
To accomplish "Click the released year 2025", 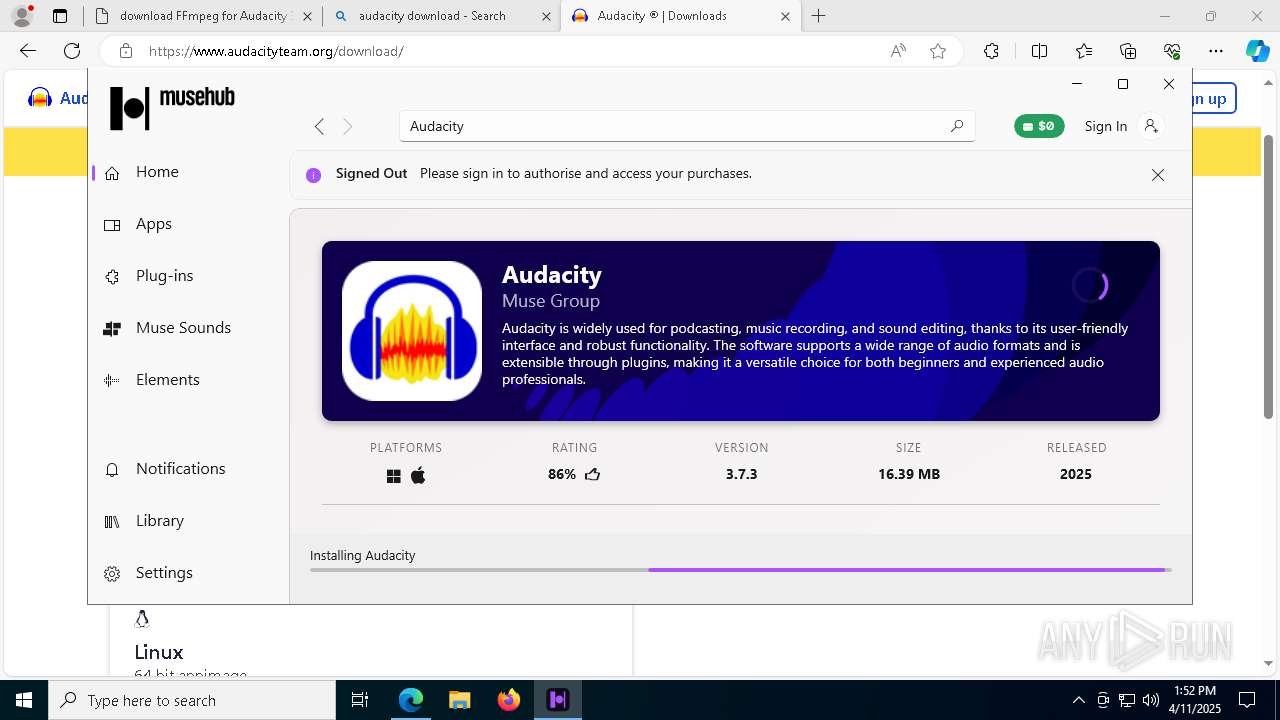I will click(1076, 474).
